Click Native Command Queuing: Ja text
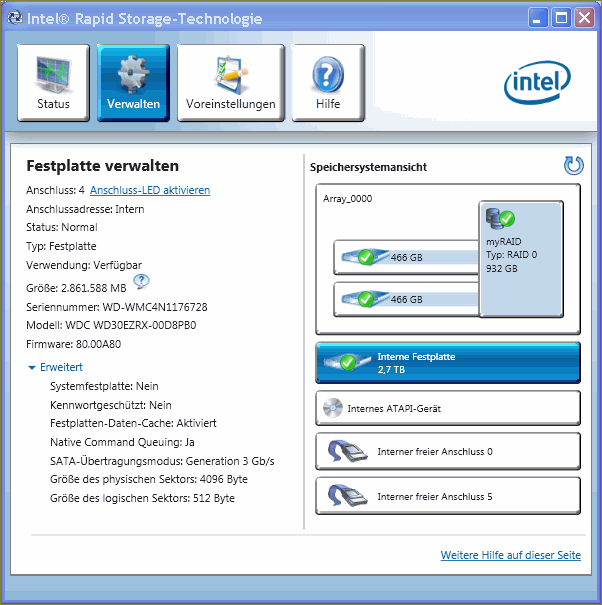 (x=122, y=442)
